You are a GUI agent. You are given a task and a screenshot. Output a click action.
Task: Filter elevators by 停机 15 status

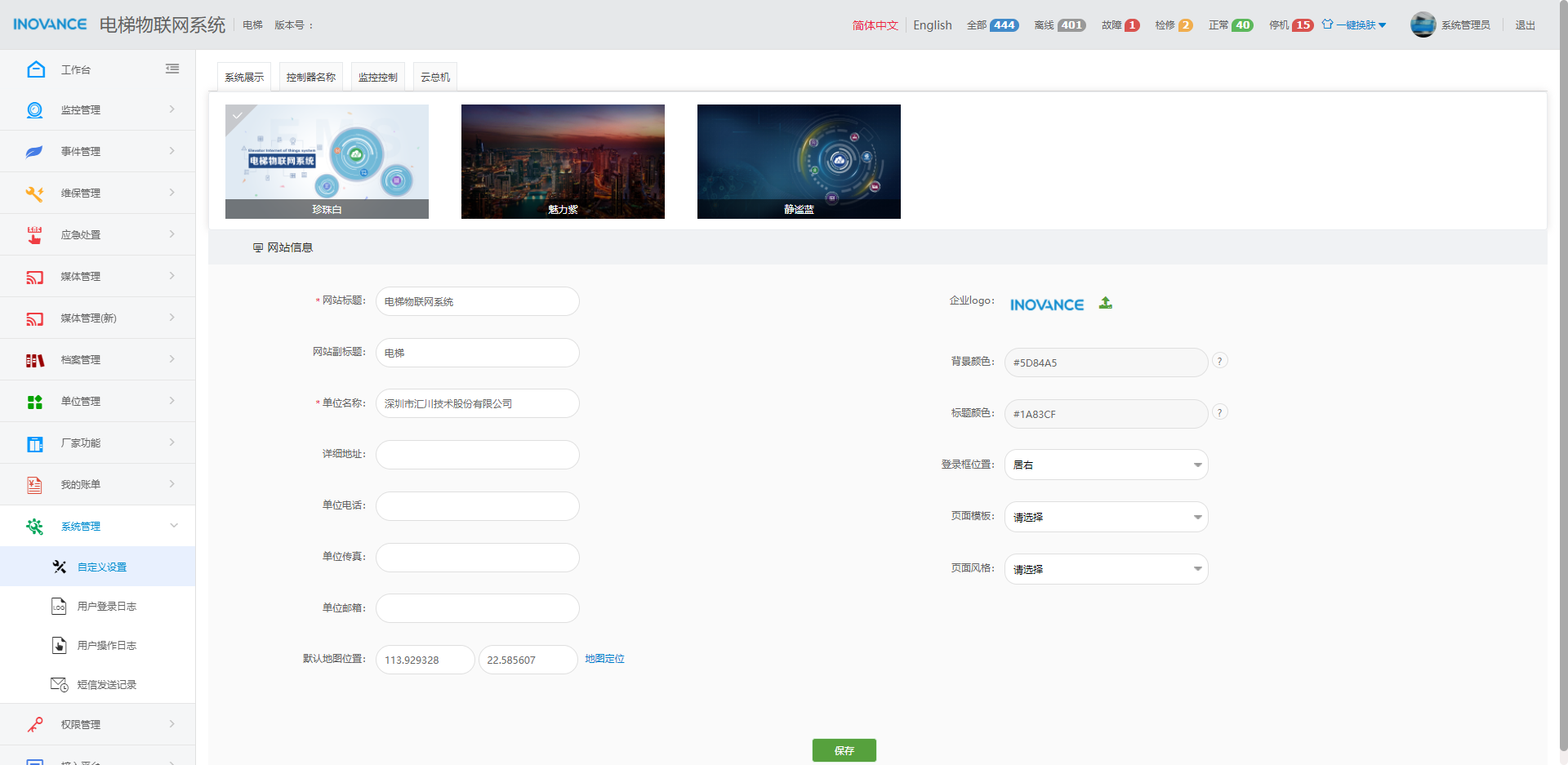1291,25
